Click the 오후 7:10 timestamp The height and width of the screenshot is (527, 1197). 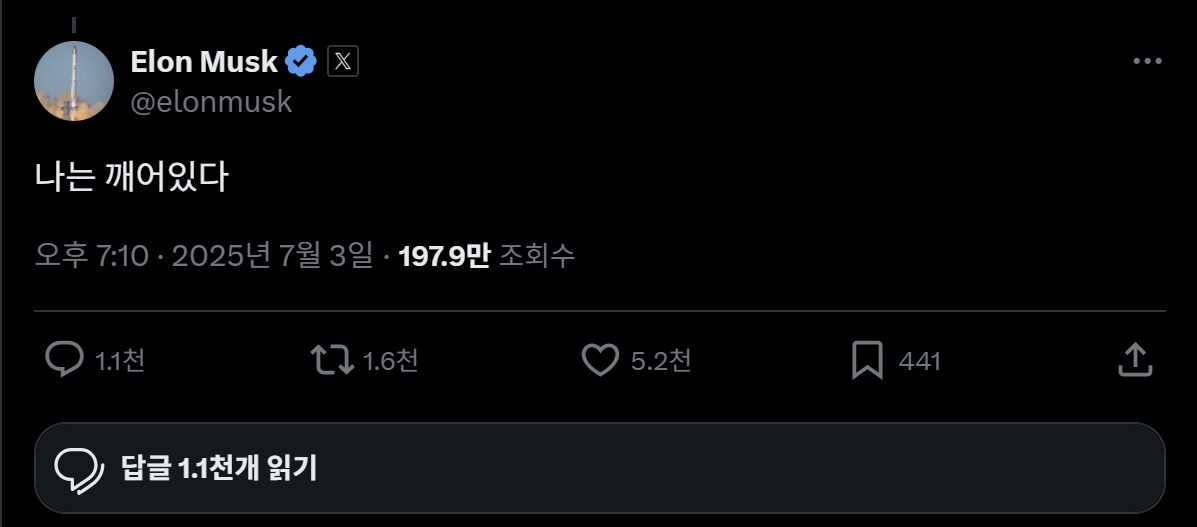click(92, 257)
